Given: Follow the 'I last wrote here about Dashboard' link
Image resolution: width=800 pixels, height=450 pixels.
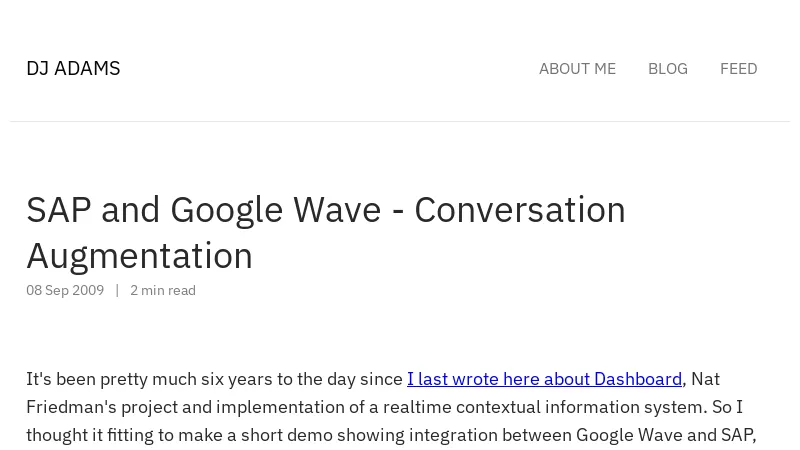Looking at the screenshot, I should tap(543, 378).
